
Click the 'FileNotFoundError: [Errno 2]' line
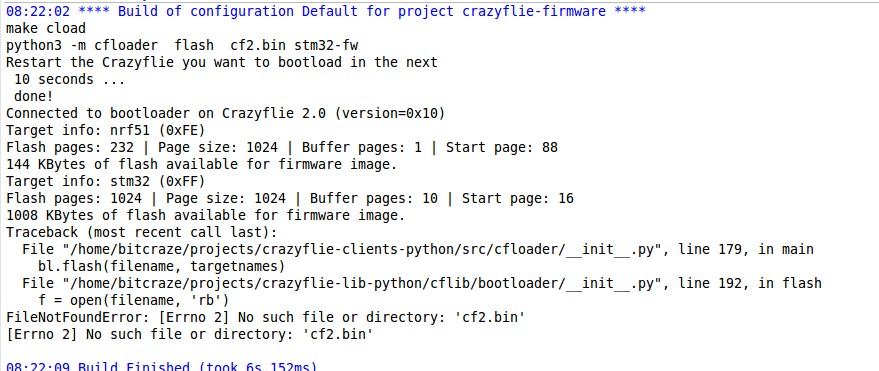tap(266, 318)
